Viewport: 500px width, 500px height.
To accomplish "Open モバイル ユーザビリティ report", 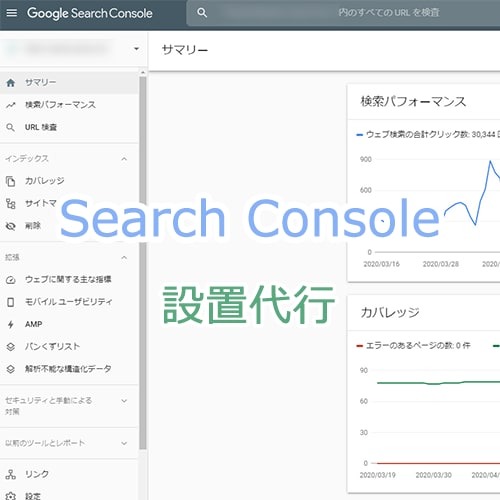I will [69, 302].
